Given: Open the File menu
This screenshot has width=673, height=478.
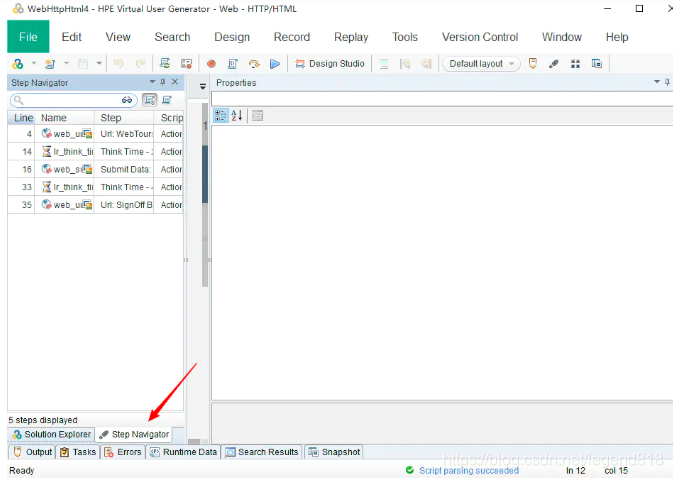Looking at the screenshot, I should pyautogui.click(x=28, y=37).
